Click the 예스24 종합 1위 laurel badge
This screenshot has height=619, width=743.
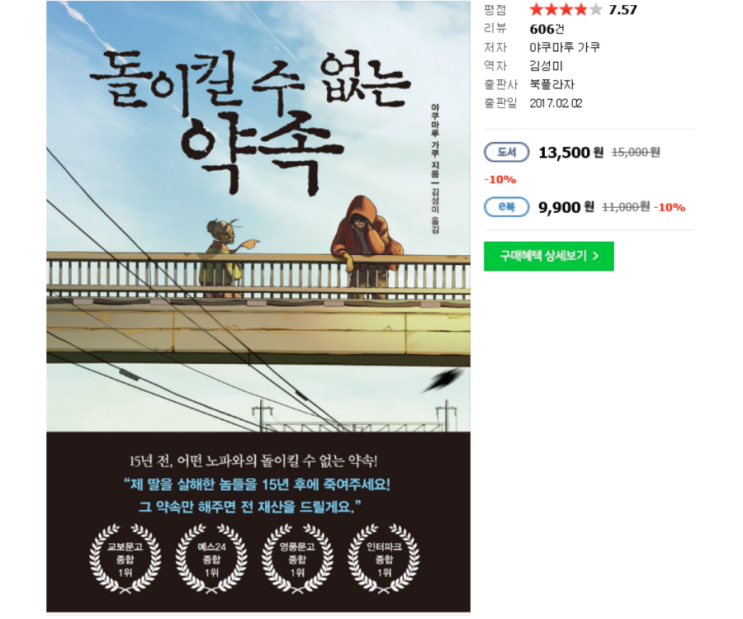[x=211, y=559]
